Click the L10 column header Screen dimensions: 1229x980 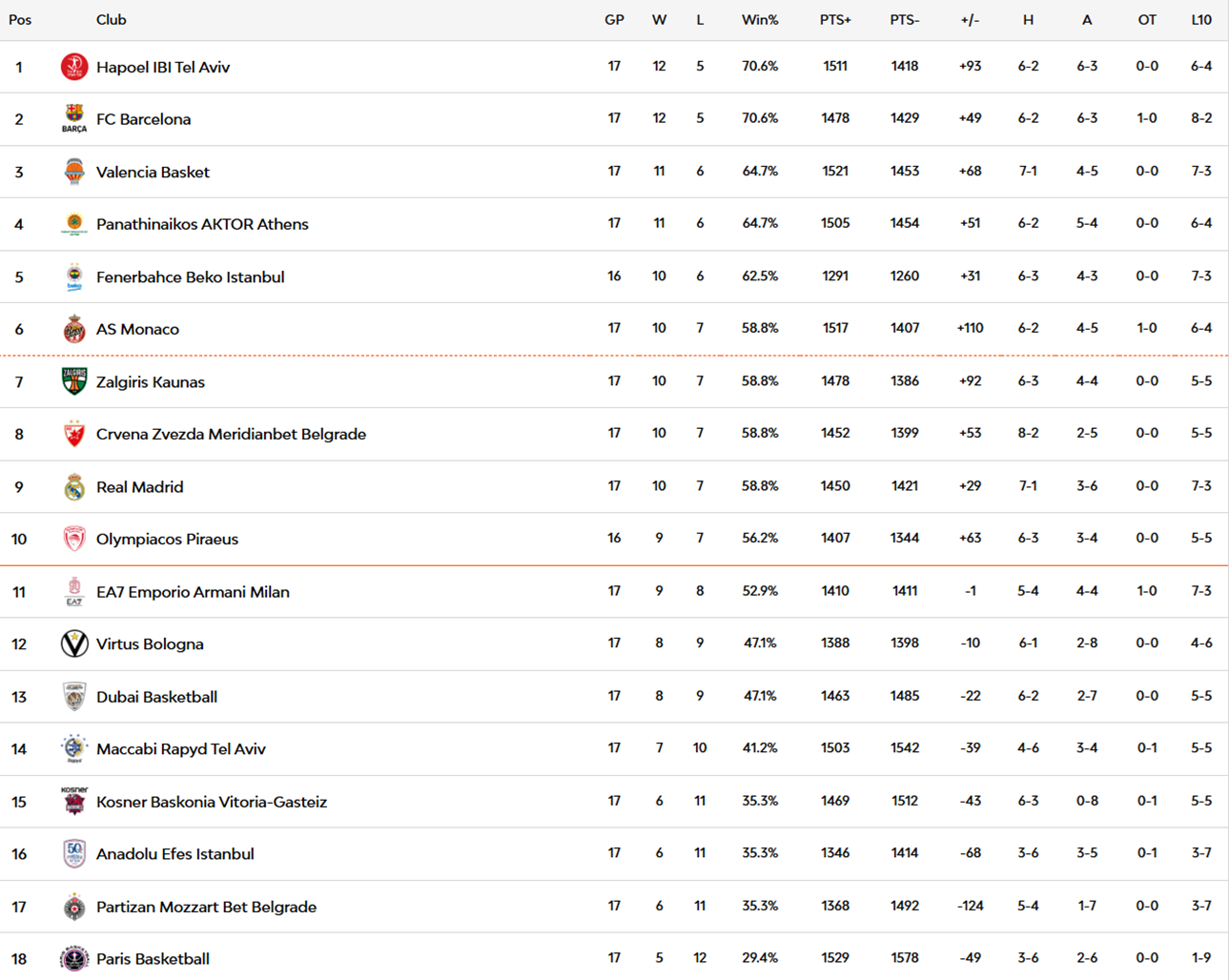1201,19
